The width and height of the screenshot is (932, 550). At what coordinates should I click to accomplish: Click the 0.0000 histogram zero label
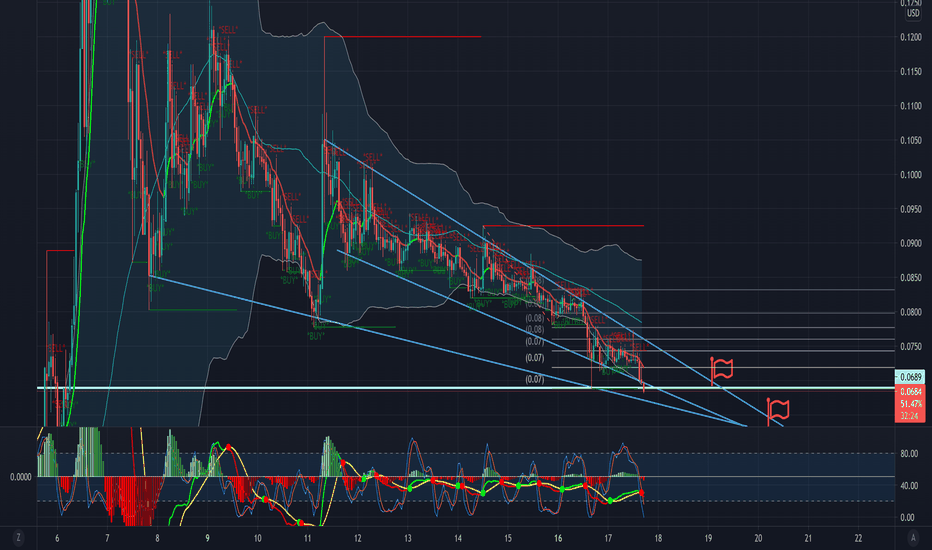pos(21,477)
